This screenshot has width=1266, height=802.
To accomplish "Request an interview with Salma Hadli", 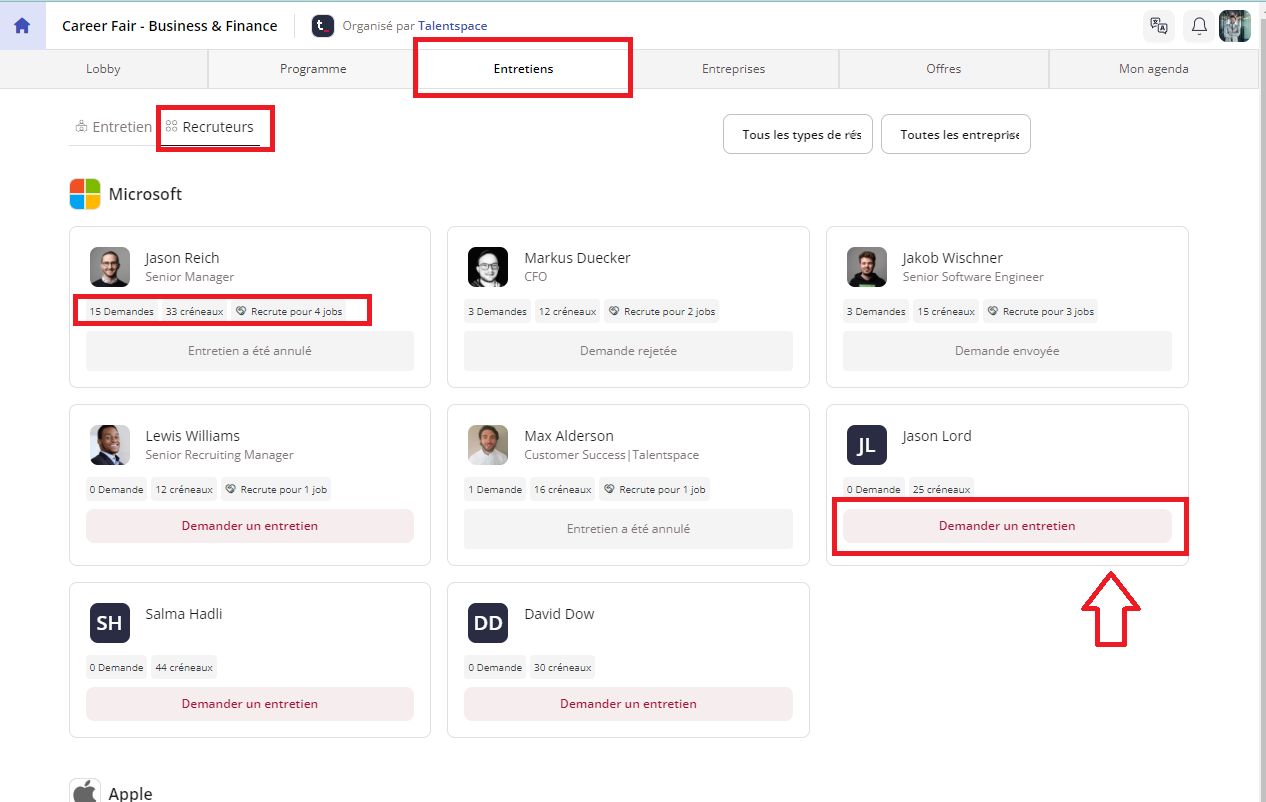I will (x=250, y=704).
